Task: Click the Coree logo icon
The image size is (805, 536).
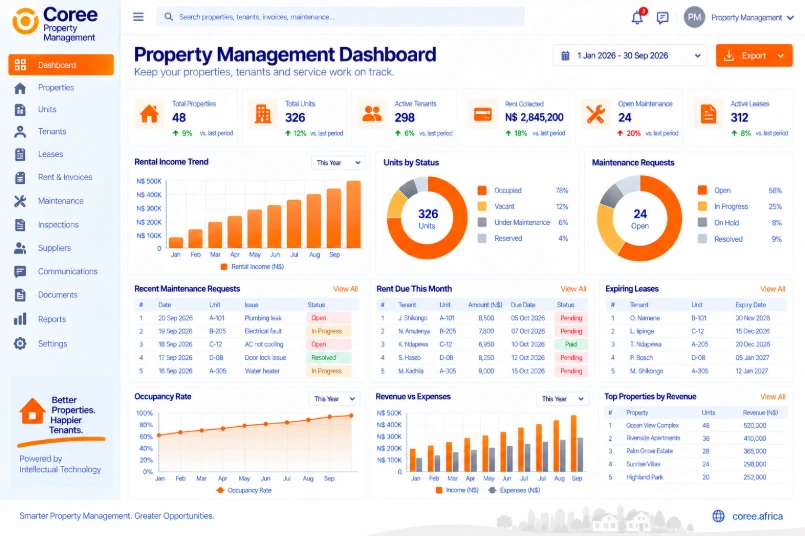Action: 25,21
